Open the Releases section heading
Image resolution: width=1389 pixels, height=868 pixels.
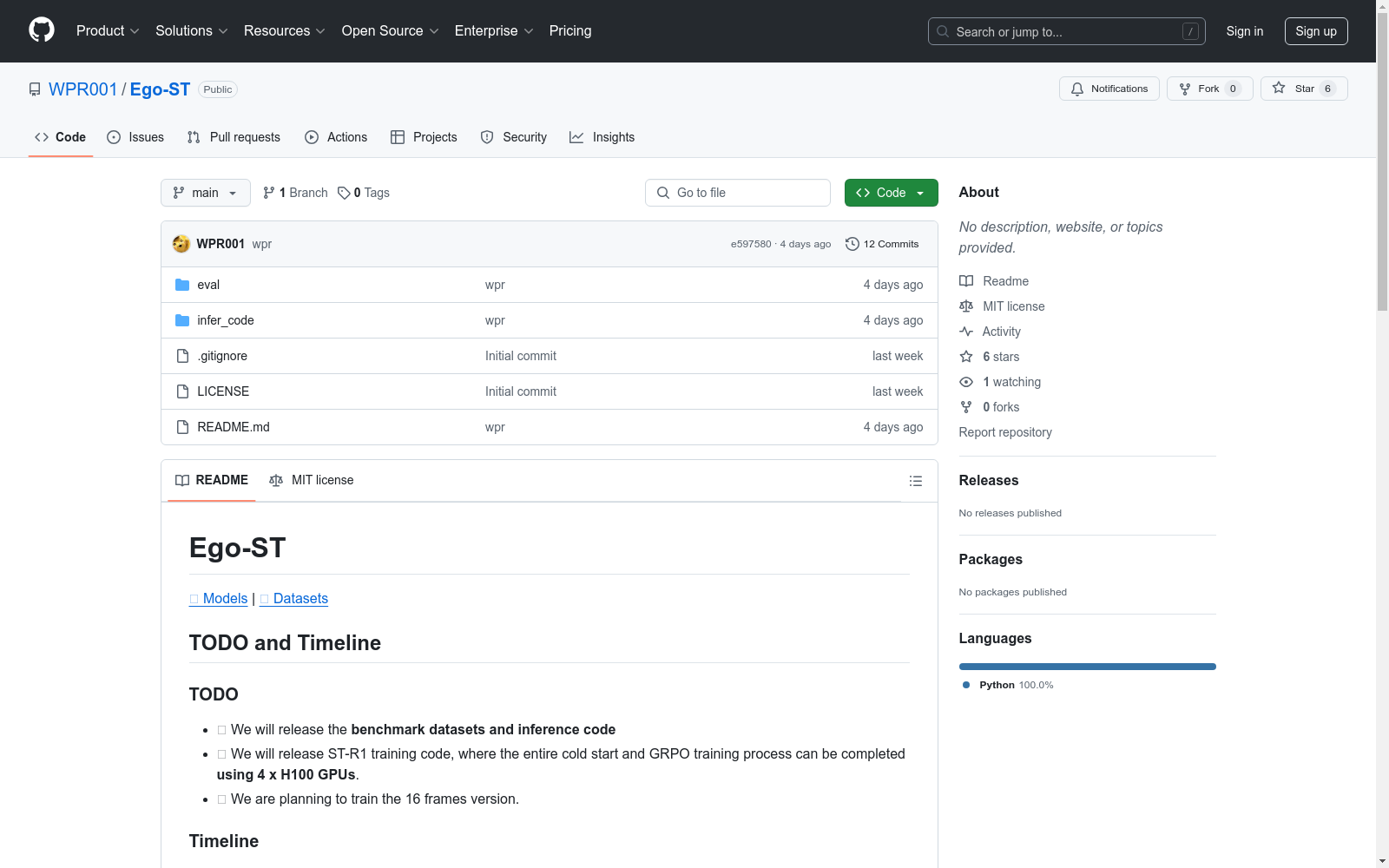[x=989, y=481]
